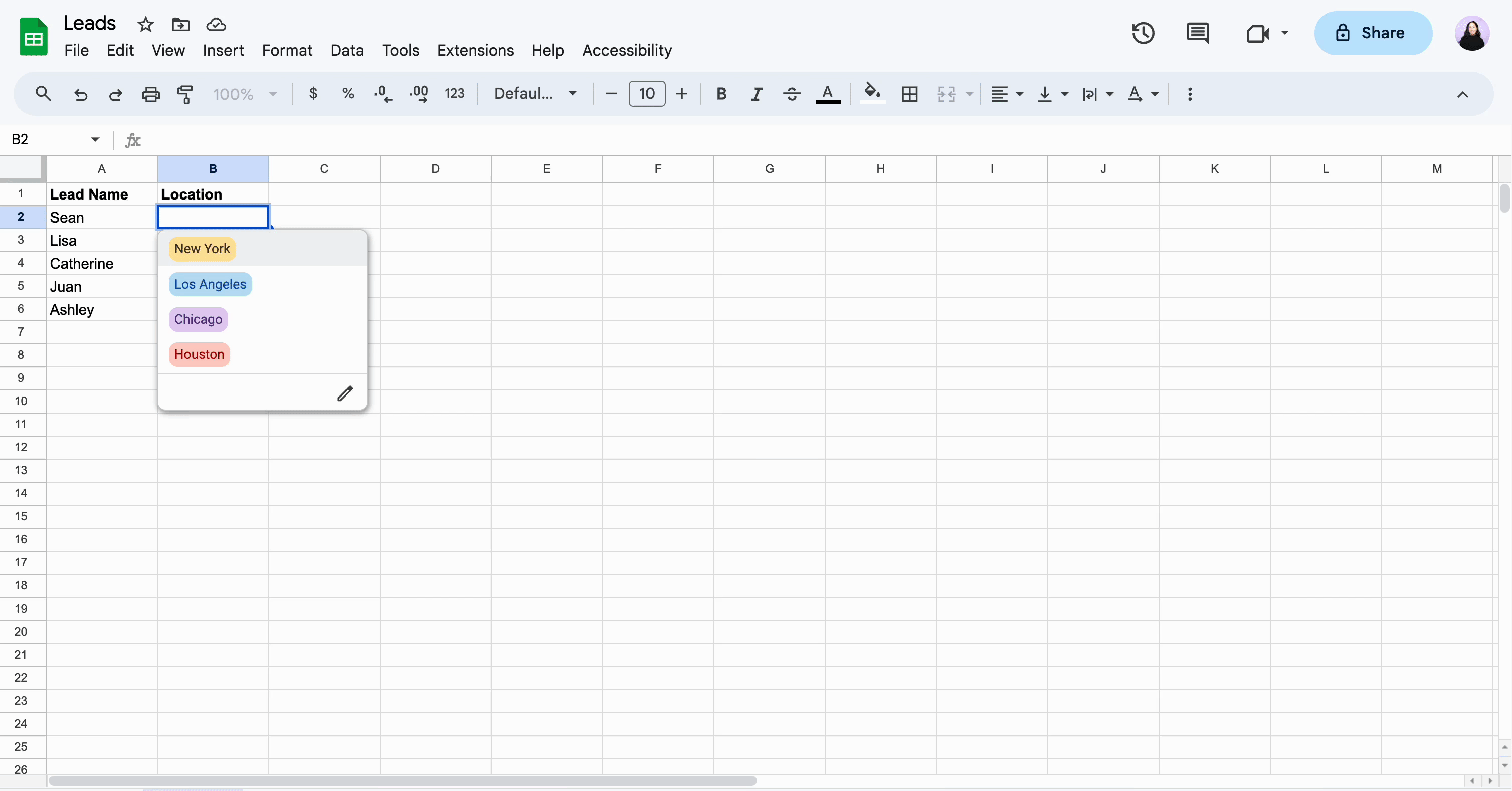Image resolution: width=1512 pixels, height=791 pixels.
Task: Click the font size input field
Action: pos(647,94)
